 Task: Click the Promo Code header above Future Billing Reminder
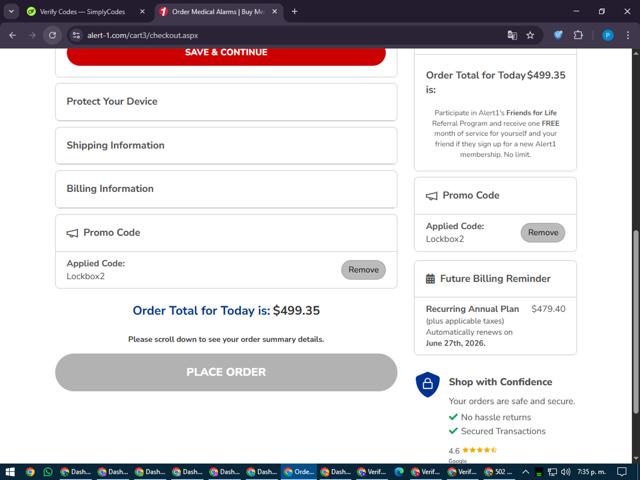click(x=495, y=196)
